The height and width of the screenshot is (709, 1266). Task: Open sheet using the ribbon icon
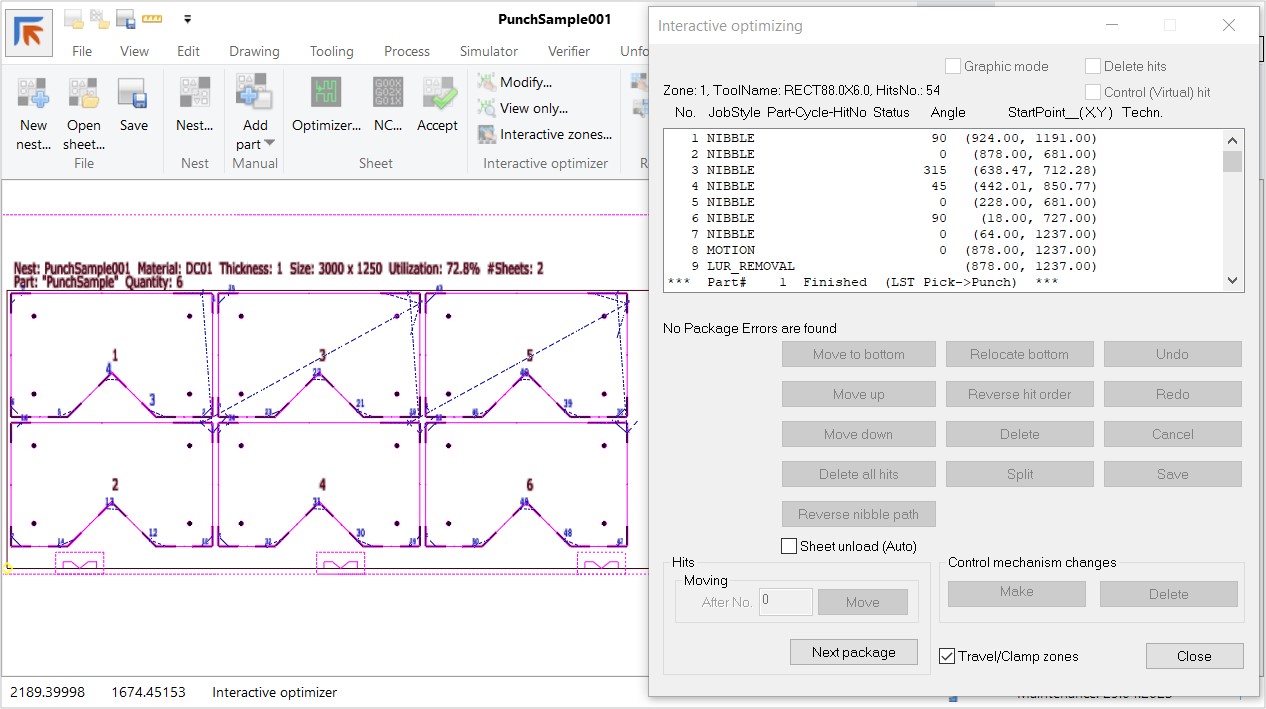[84, 94]
